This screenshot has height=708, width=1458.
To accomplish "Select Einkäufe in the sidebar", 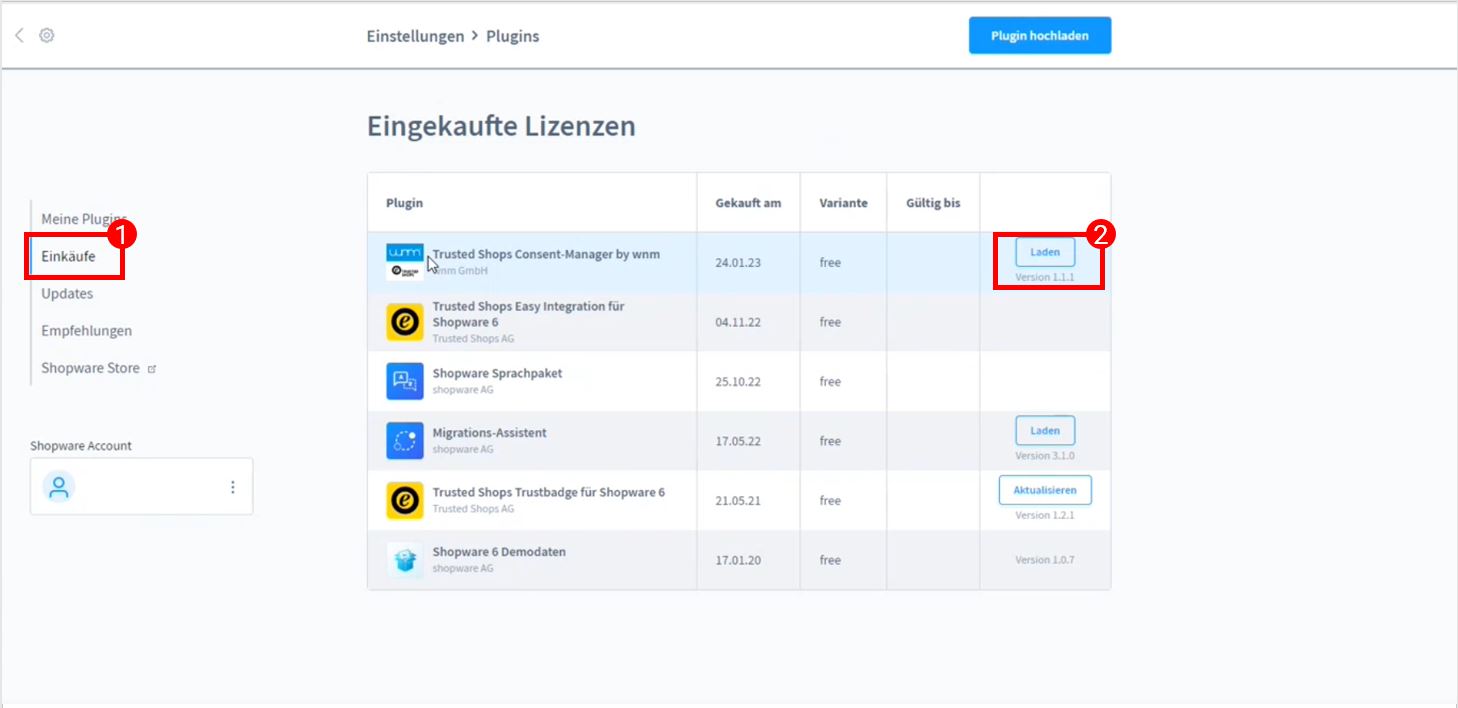I will 68,256.
